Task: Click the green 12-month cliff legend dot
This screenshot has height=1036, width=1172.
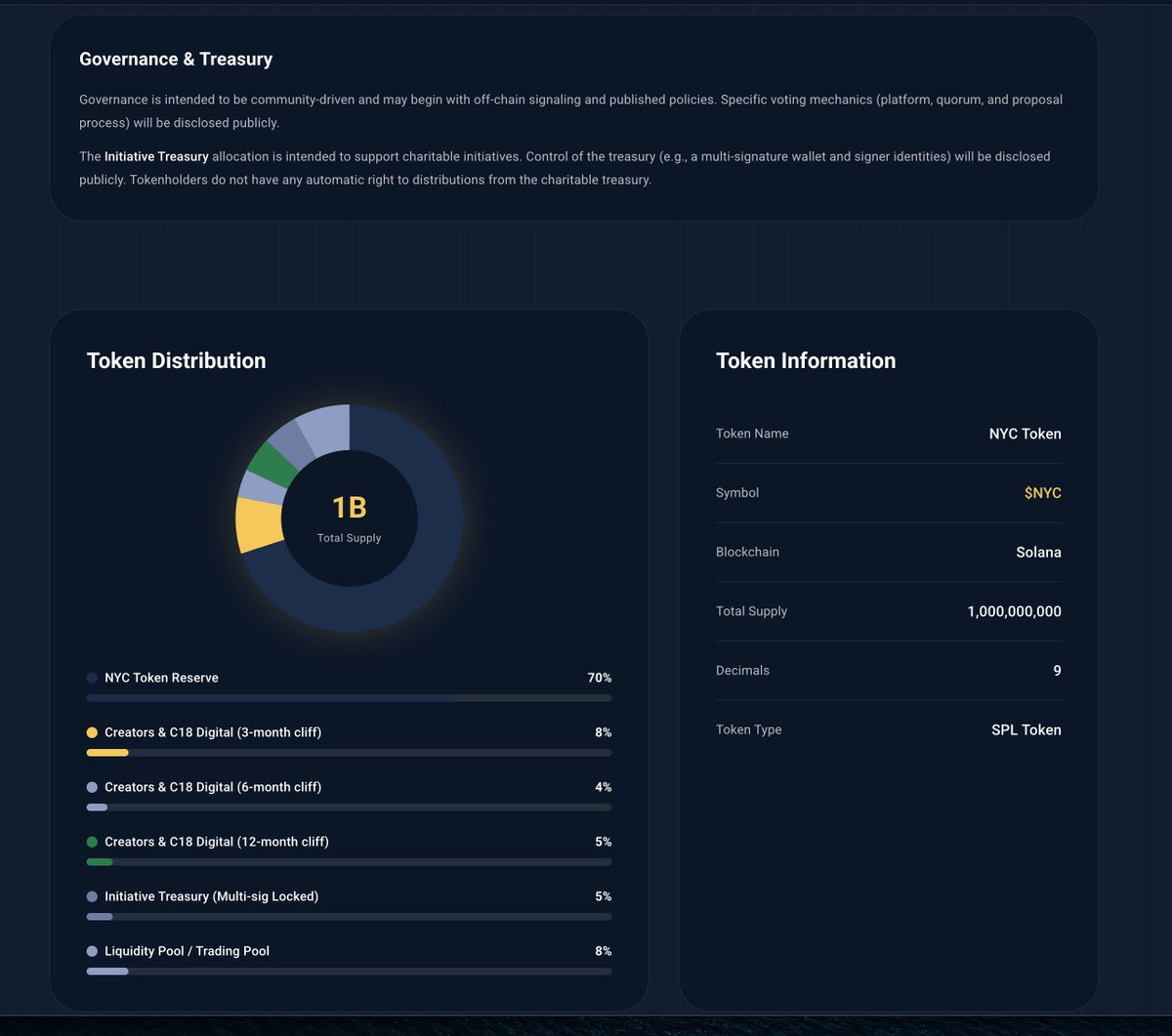Action: click(92, 842)
